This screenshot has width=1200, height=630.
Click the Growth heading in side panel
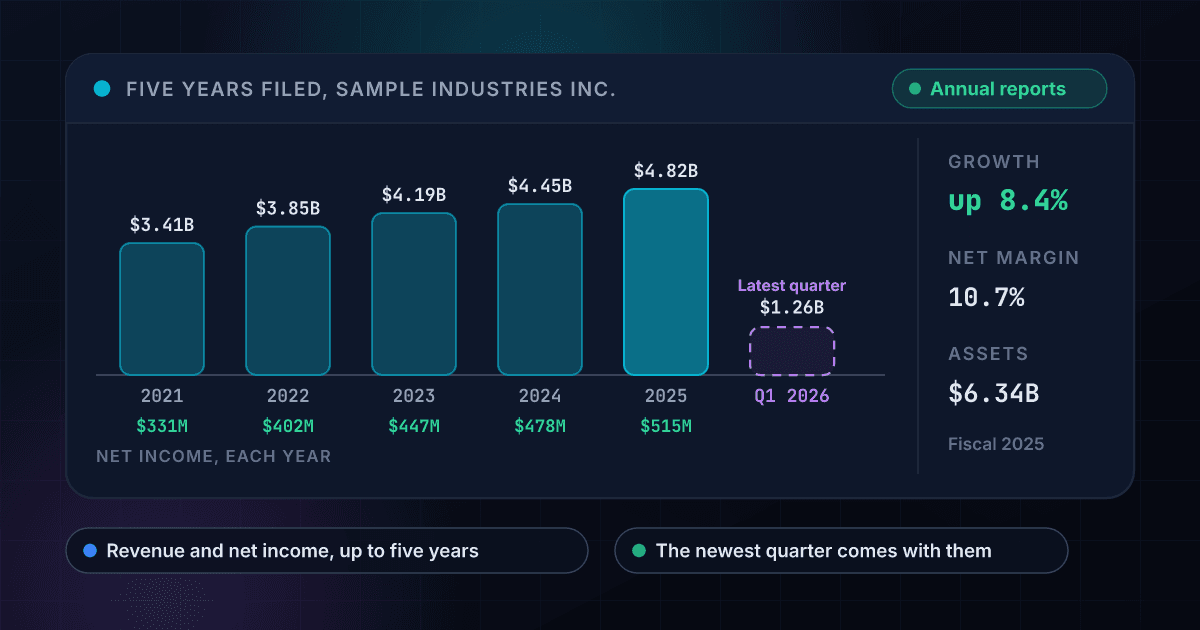click(994, 162)
